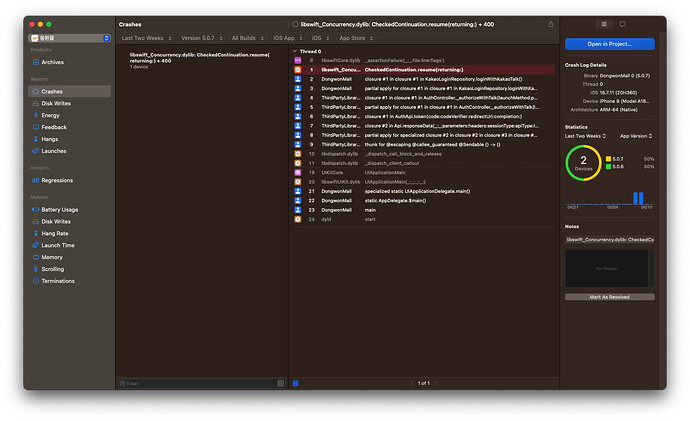This screenshot has height=421, width=690.
Task: Select frame 0 _assertionFailure row
Action: [423, 61]
